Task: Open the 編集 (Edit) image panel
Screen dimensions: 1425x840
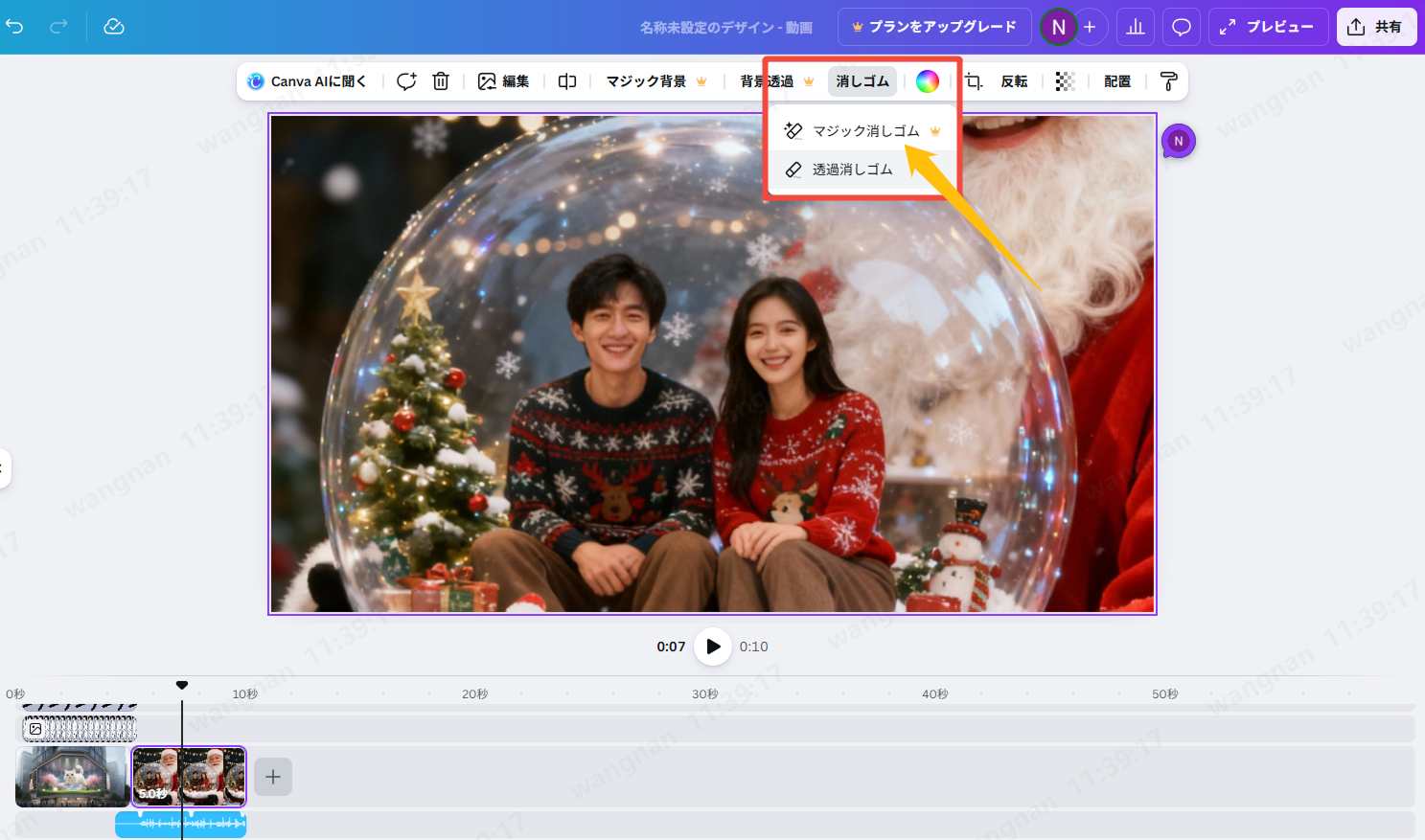Action: (x=504, y=81)
